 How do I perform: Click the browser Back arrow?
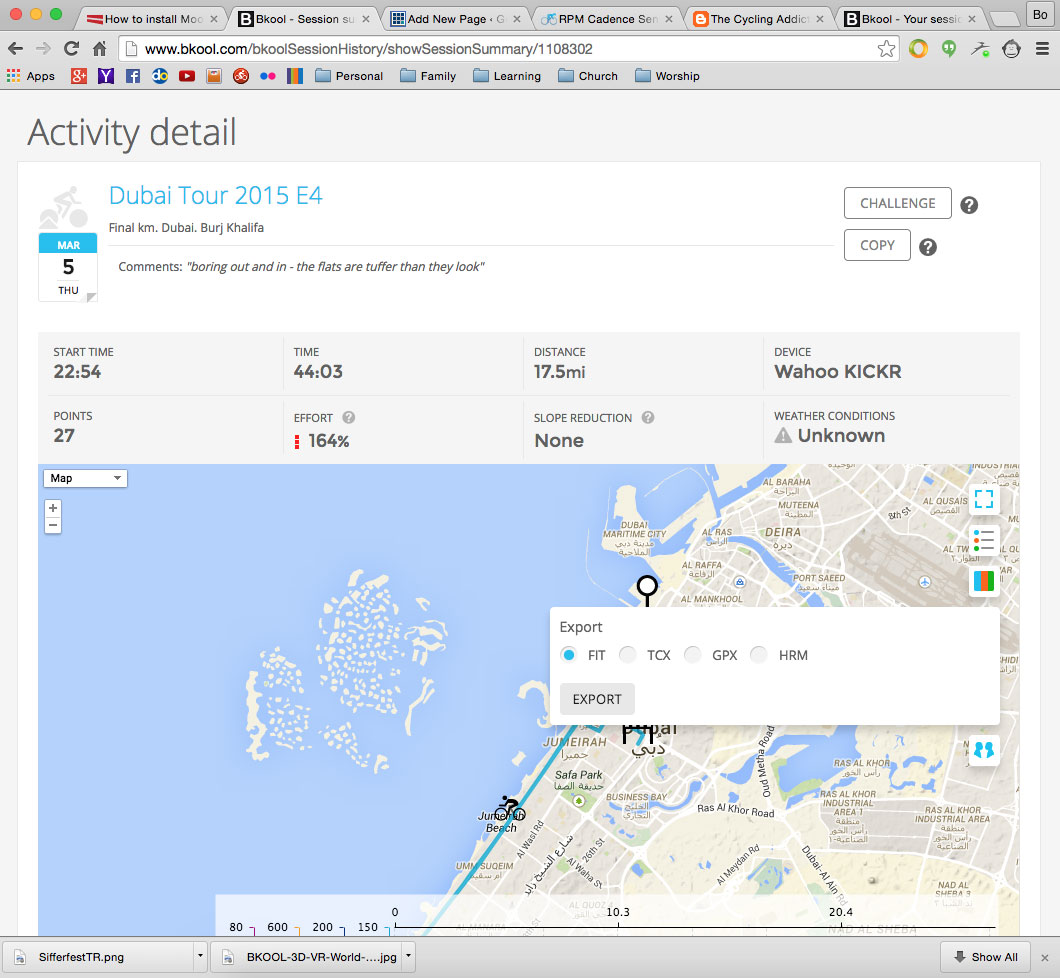[x=16, y=49]
